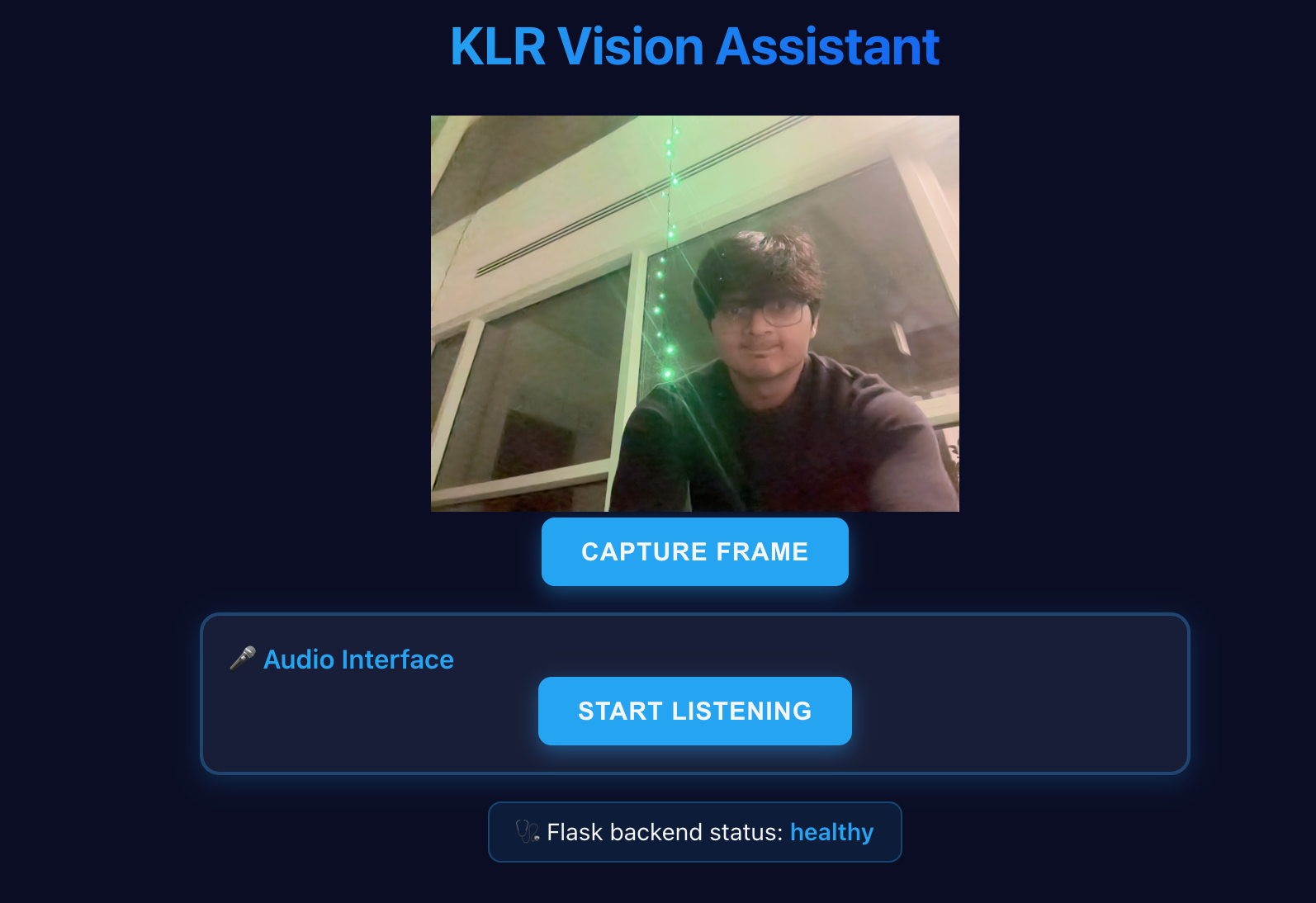This screenshot has height=903, width=1316.
Task: Click the microphone icon beside Audio Interface
Action: click(x=242, y=659)
